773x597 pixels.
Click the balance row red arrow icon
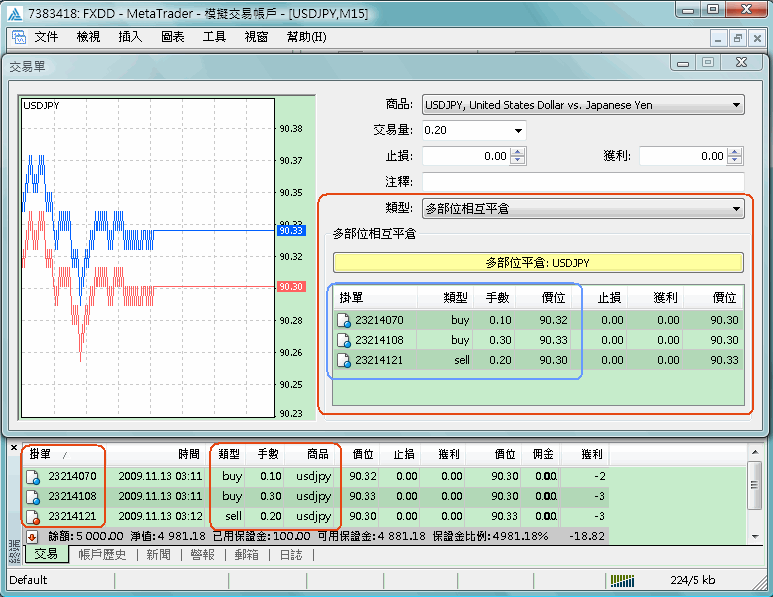[x=32, y=536]
